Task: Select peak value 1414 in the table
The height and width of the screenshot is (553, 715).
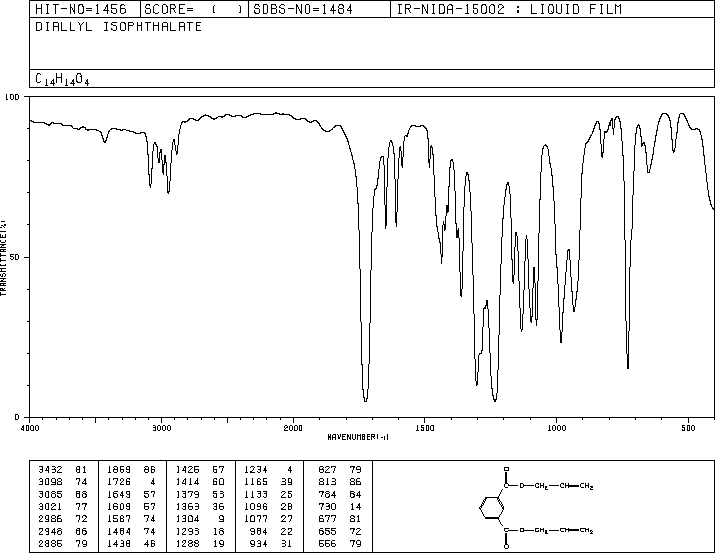Action: [187, 481]
